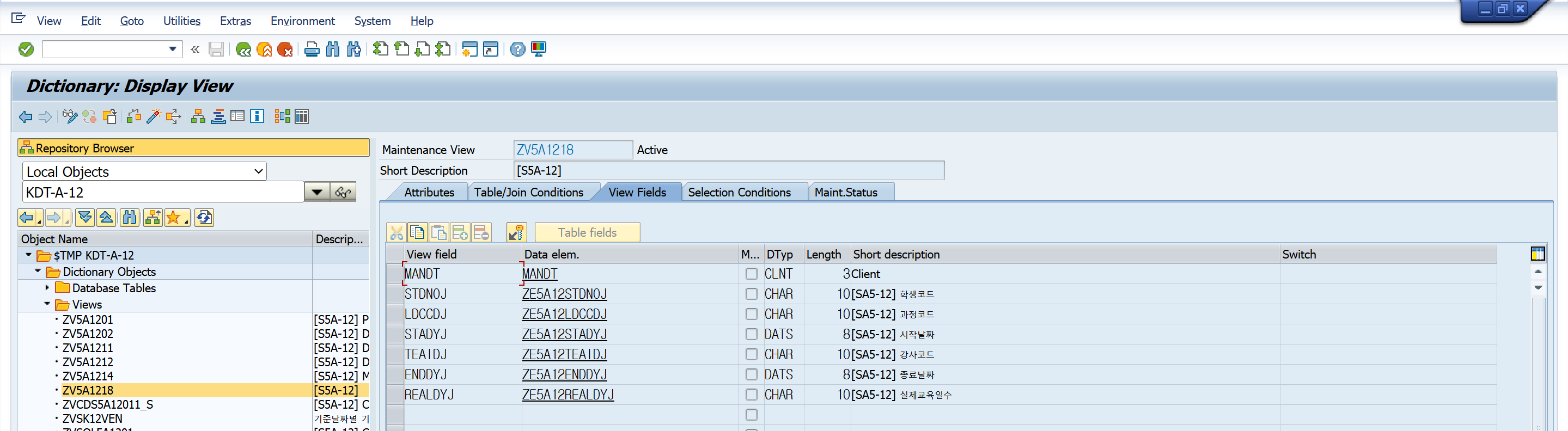Click the table settings icon beside the Switch column
This screenshot has height=431, width=1568.
(x=1538, y=254)
